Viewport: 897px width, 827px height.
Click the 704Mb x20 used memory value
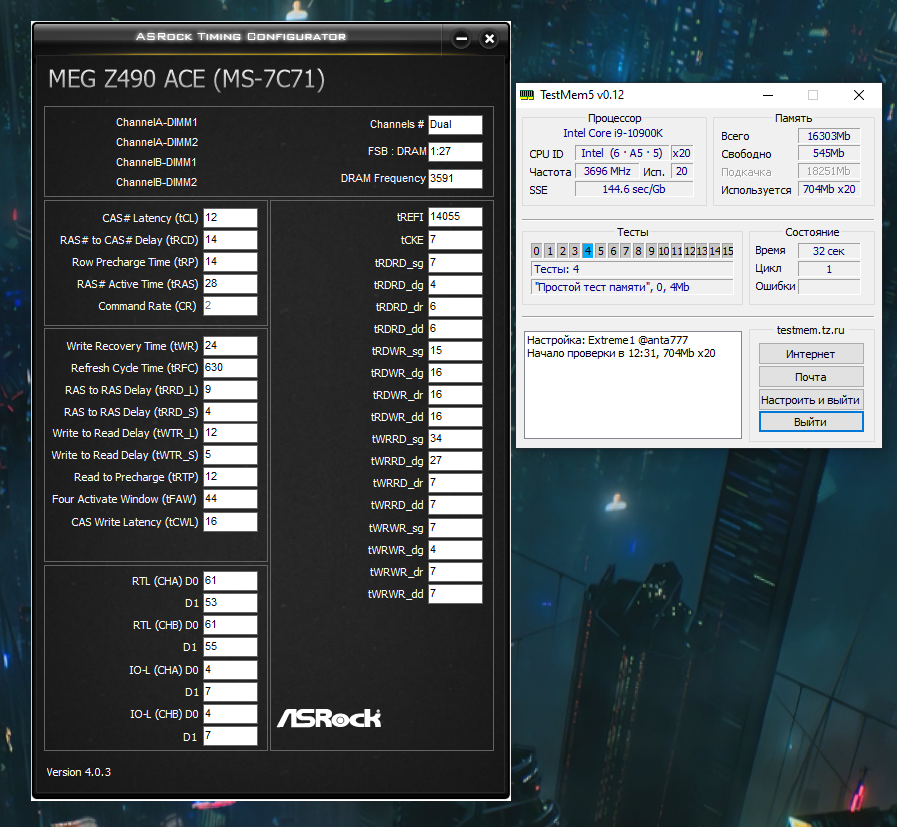tap(829, 189)
